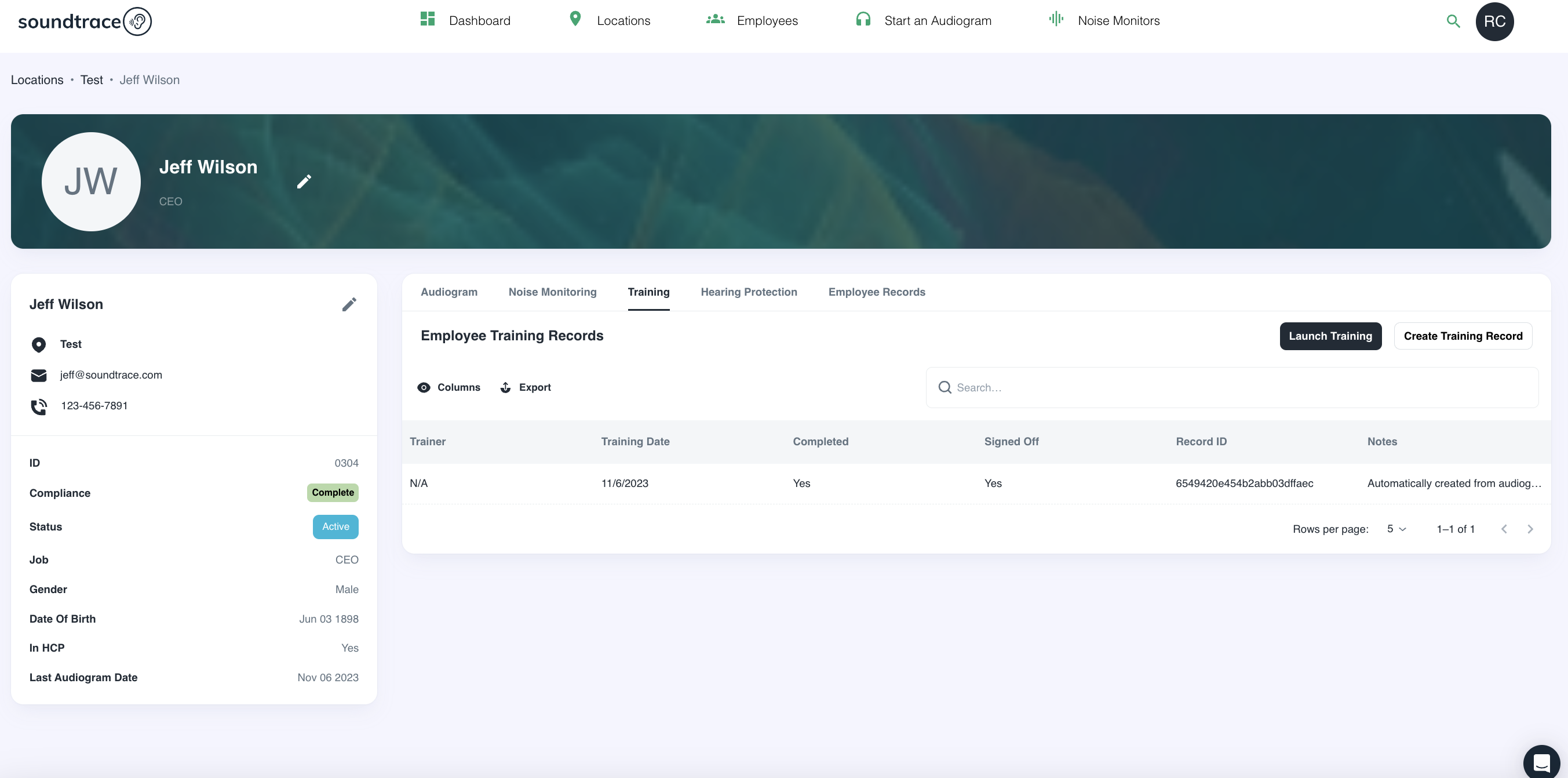Click the location pin icon beside Test

click(x=38, y=344)
